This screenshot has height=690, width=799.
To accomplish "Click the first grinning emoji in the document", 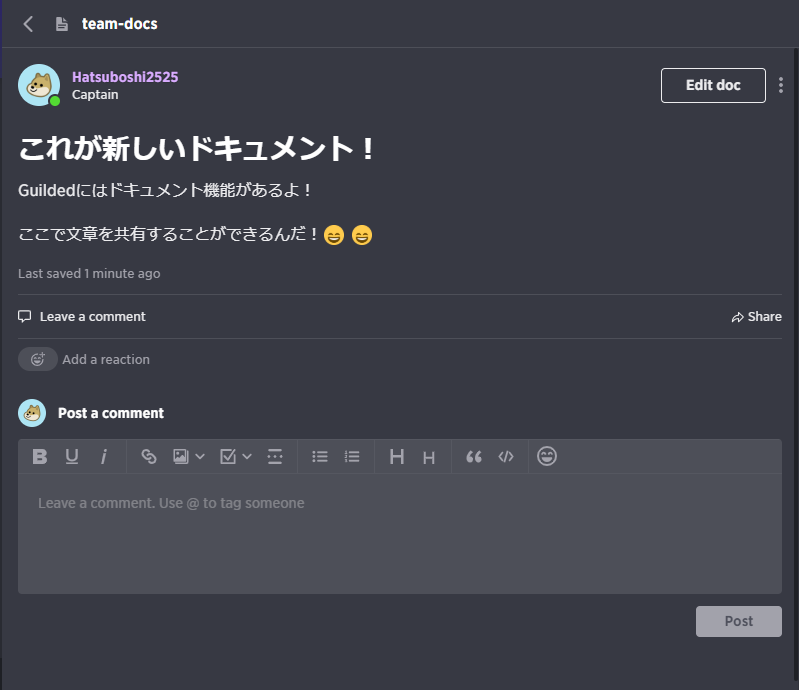I will coord(334,235).
